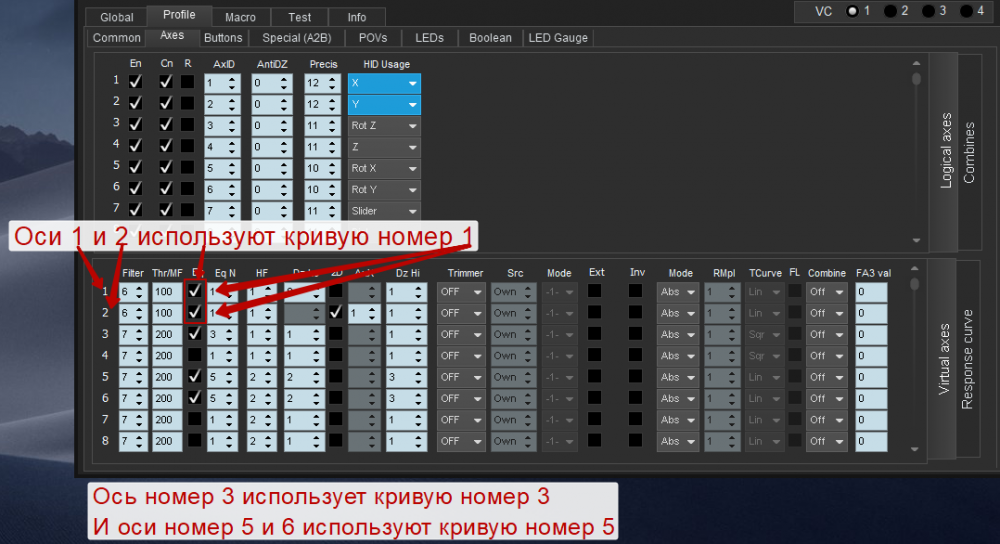Enable R checkbox for logical axis 1
1000x544 pixels.
click(187, 82)
